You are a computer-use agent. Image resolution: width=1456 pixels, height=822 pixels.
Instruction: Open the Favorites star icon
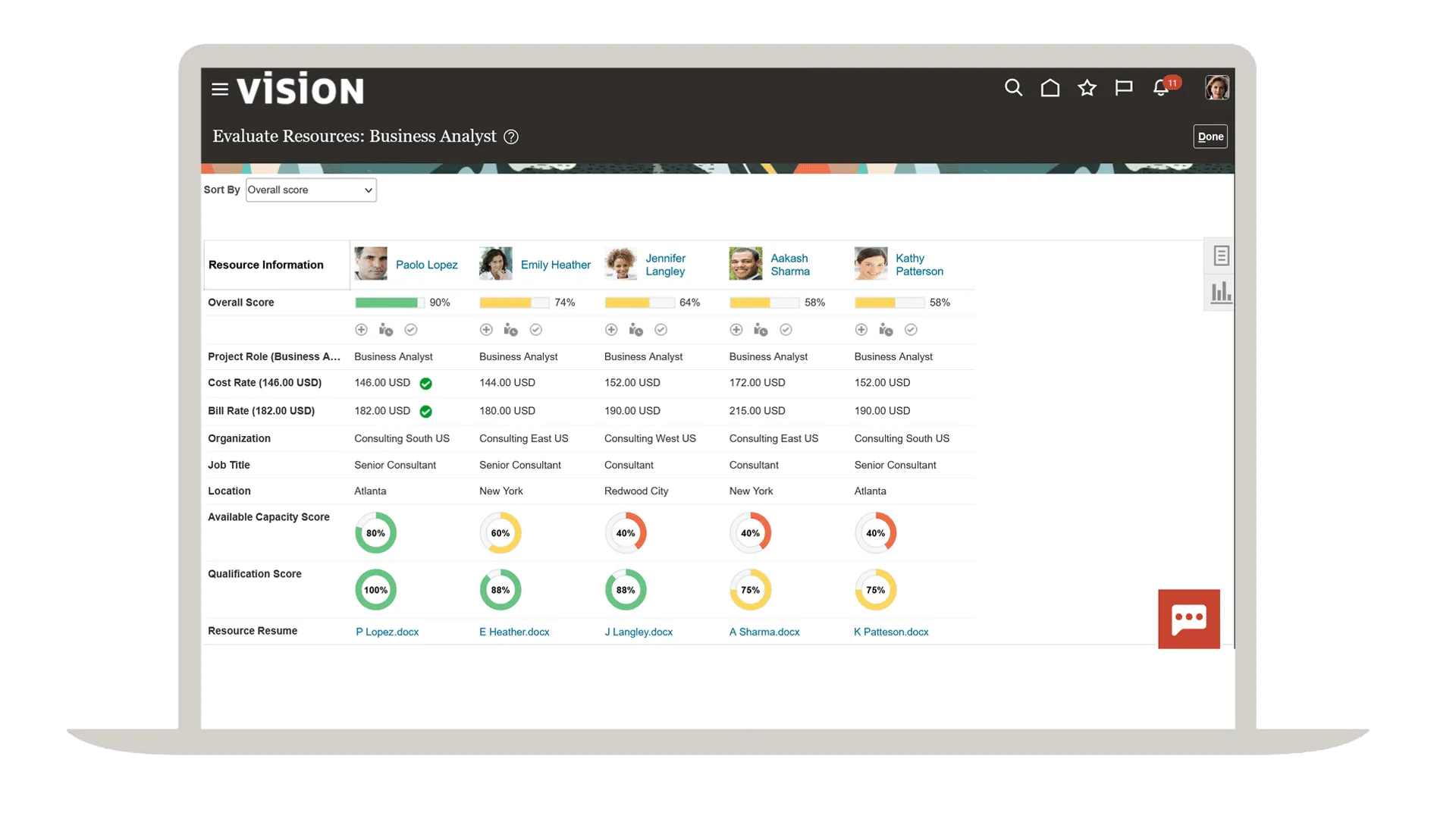(1087, 88)
